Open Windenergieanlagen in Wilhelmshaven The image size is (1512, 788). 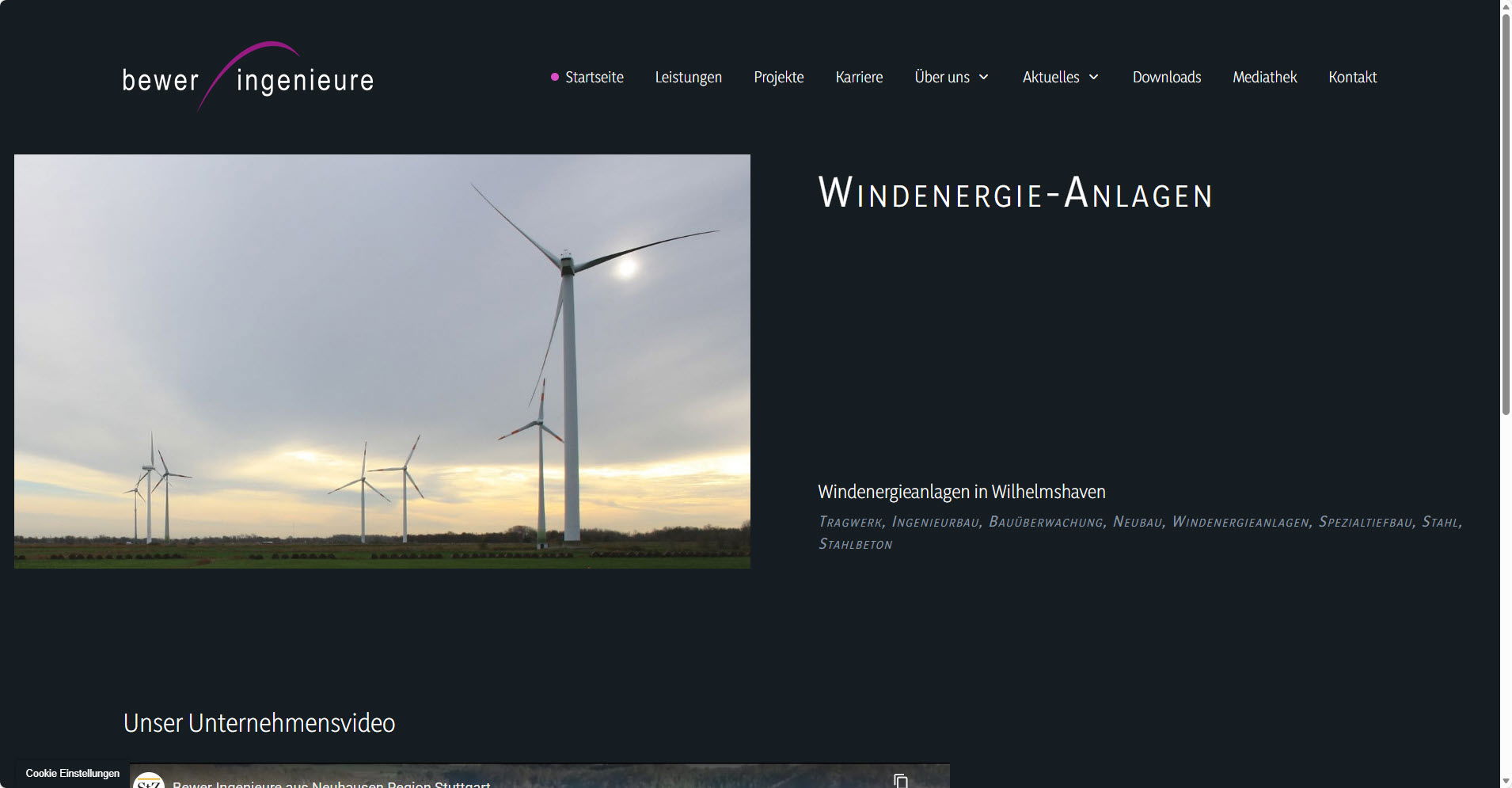point(961,491)
